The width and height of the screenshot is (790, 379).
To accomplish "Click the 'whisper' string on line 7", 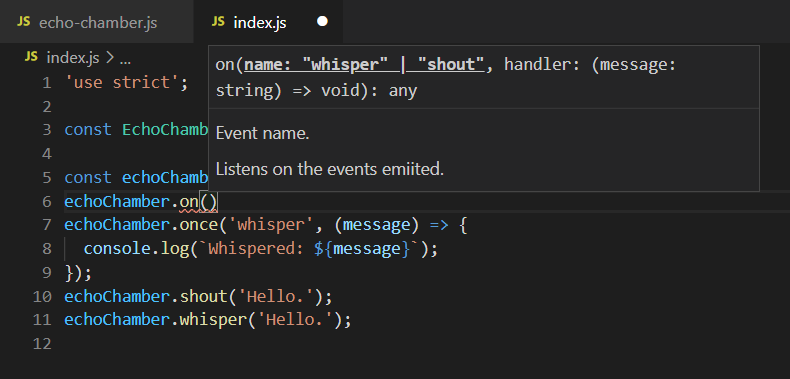I will click(x=272, y=225).
